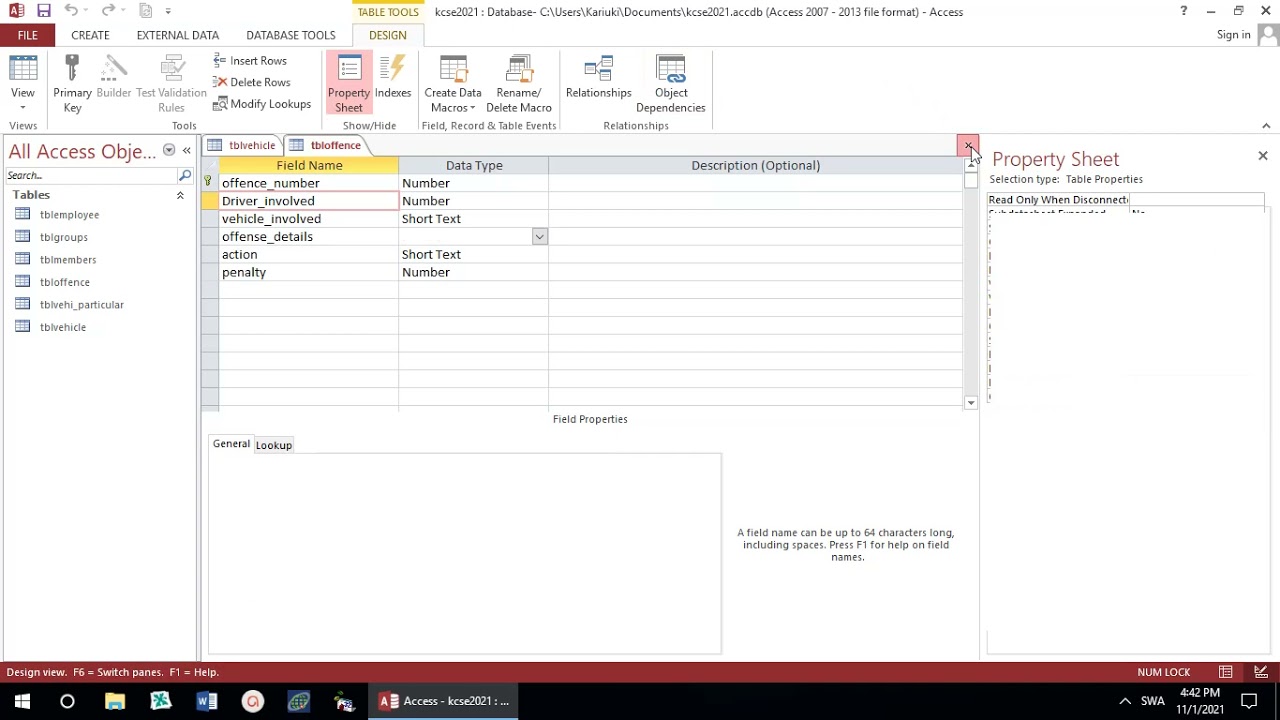Click Sign in link

coord(1234,35)
